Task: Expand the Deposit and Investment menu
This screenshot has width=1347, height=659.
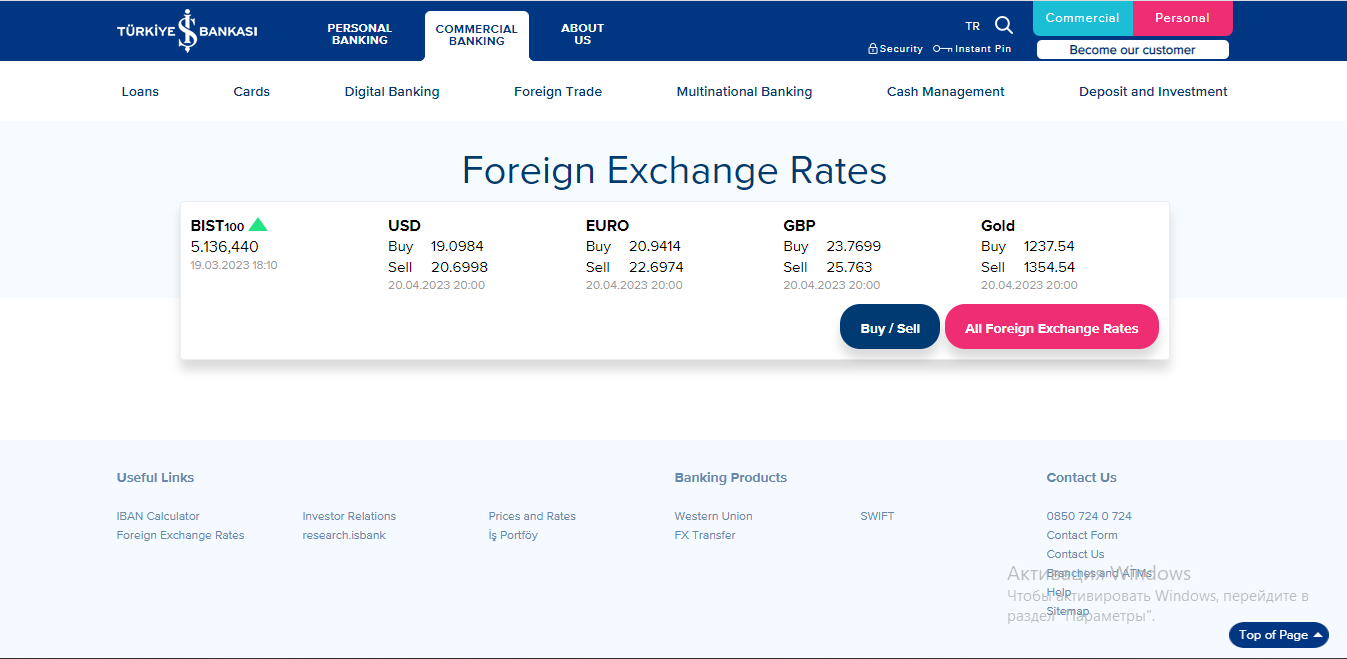Action: [x=1153, y=91]
